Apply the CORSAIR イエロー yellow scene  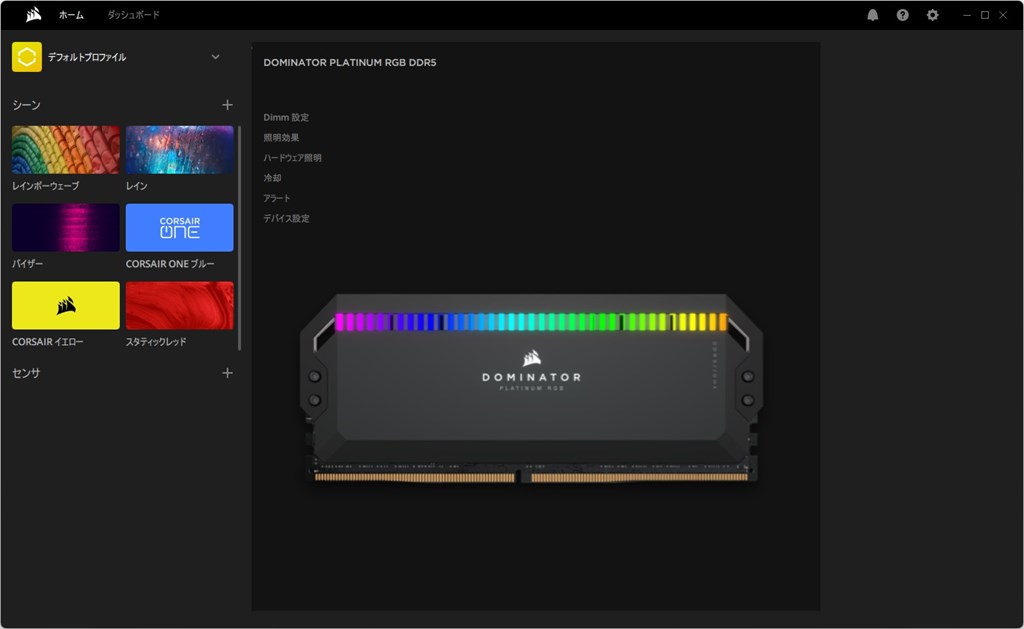pyautogui.click(x=66, y=305)
